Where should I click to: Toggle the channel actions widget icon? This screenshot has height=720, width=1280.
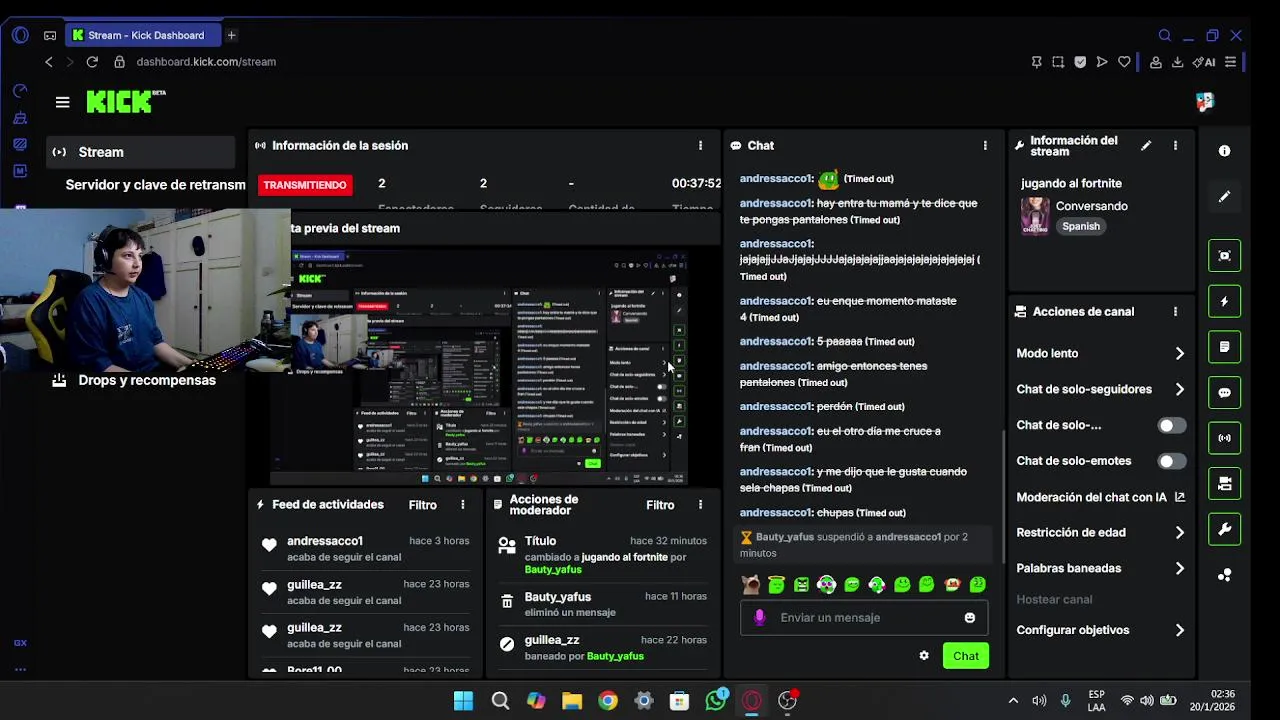click(1224, 484)
